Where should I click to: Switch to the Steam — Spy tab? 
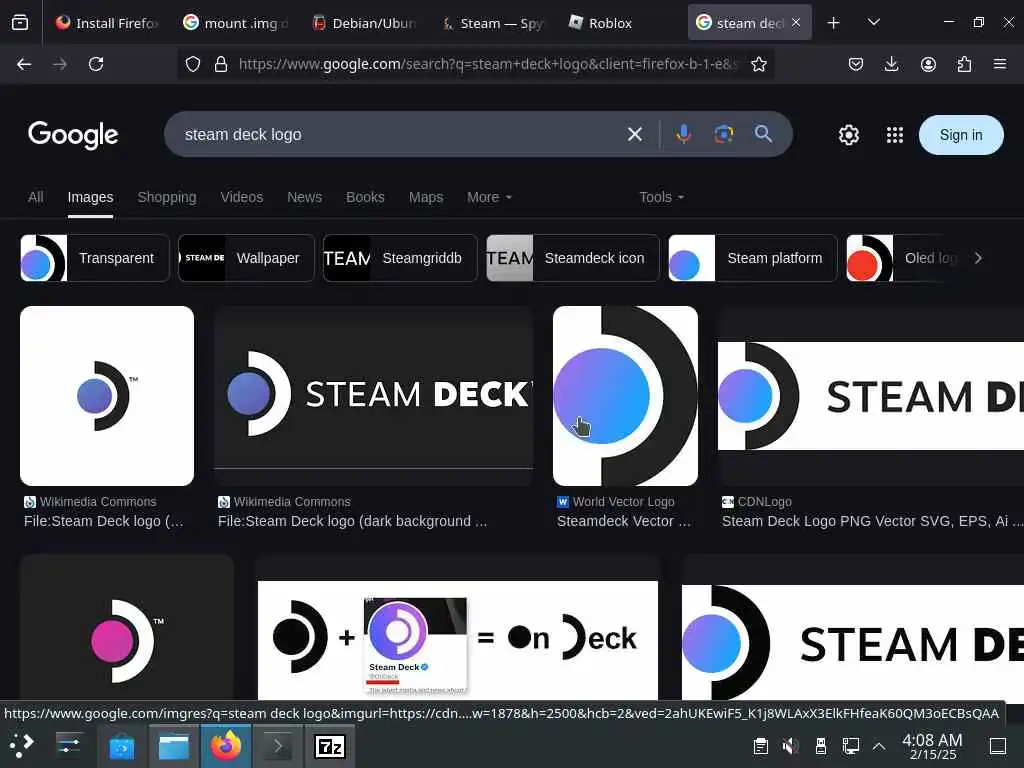pyautogui.click(x=492, y=23)
